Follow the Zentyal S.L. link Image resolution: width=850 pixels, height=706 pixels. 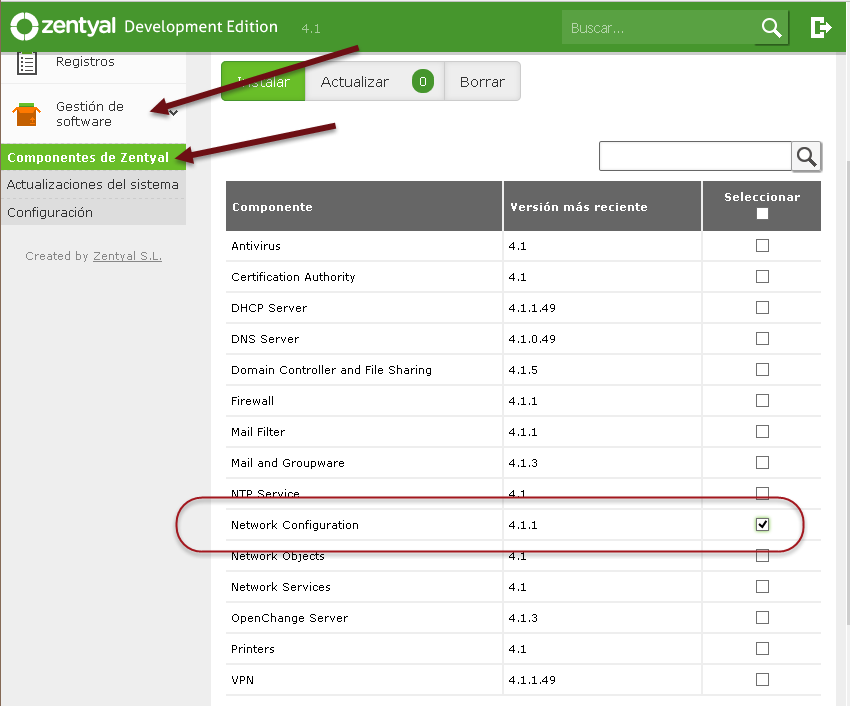point(127,256)
